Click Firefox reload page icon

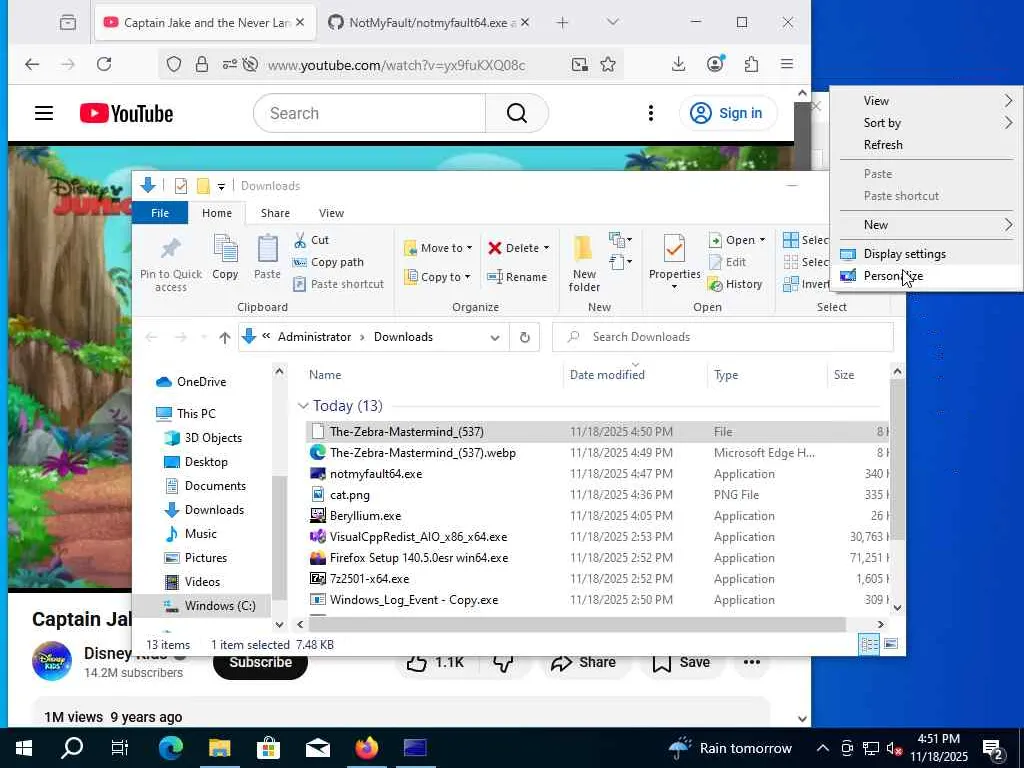click(x=104, y=64)
